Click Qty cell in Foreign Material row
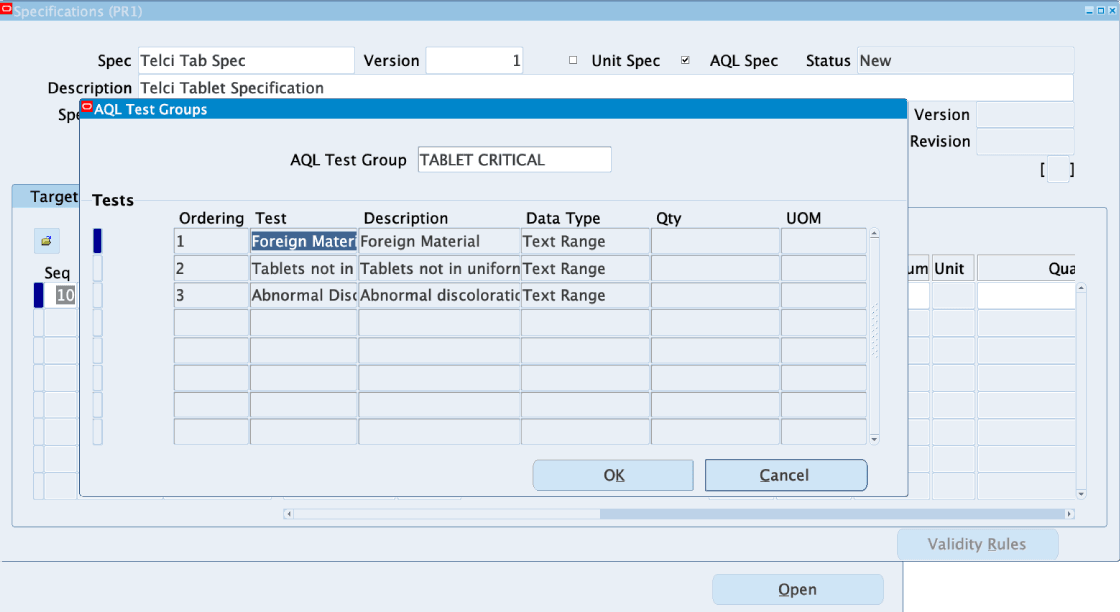 (x=715, y=241)
